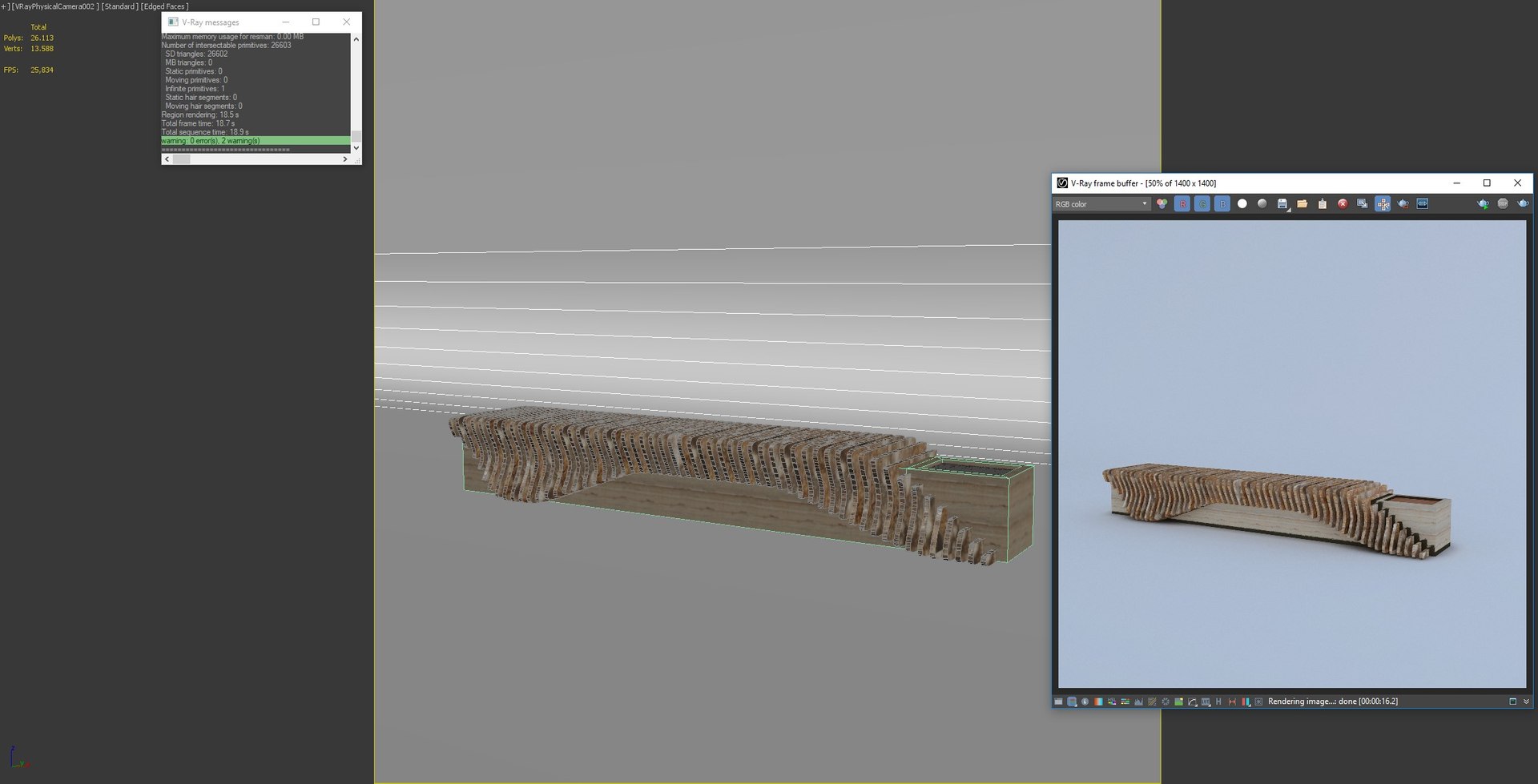
Task: Open the RGB color channel dropdown
Action: (1101, 204)
